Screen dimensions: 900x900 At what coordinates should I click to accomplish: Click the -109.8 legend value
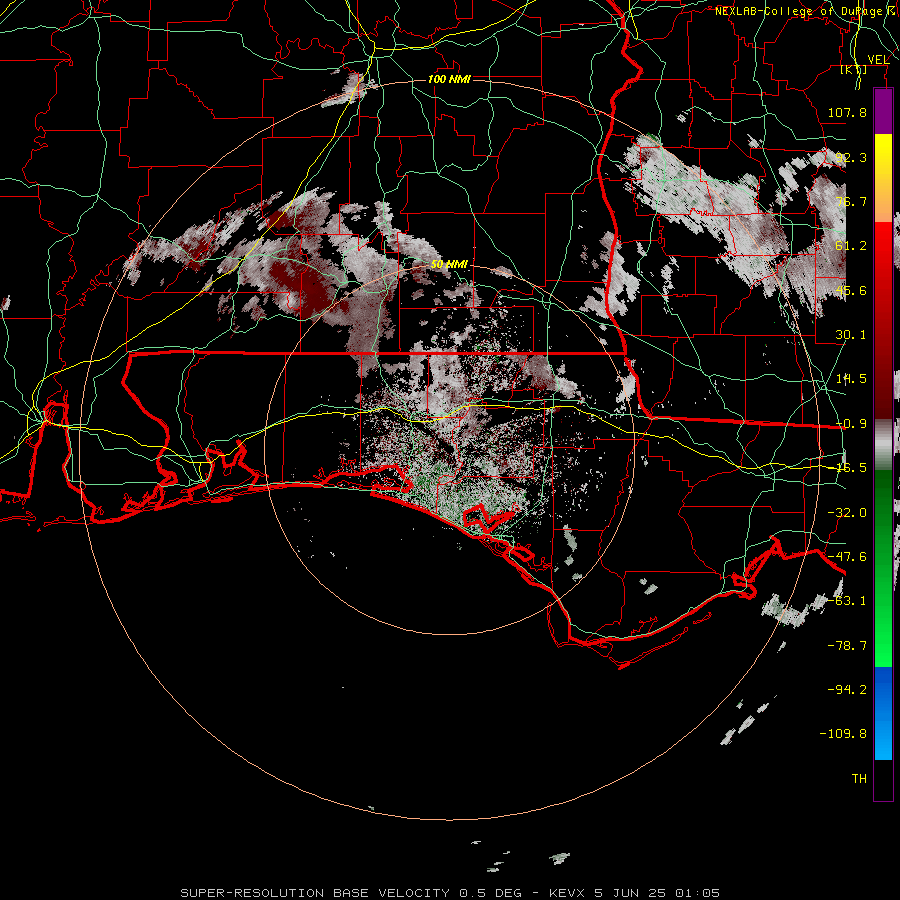click(x=843, y=734)
